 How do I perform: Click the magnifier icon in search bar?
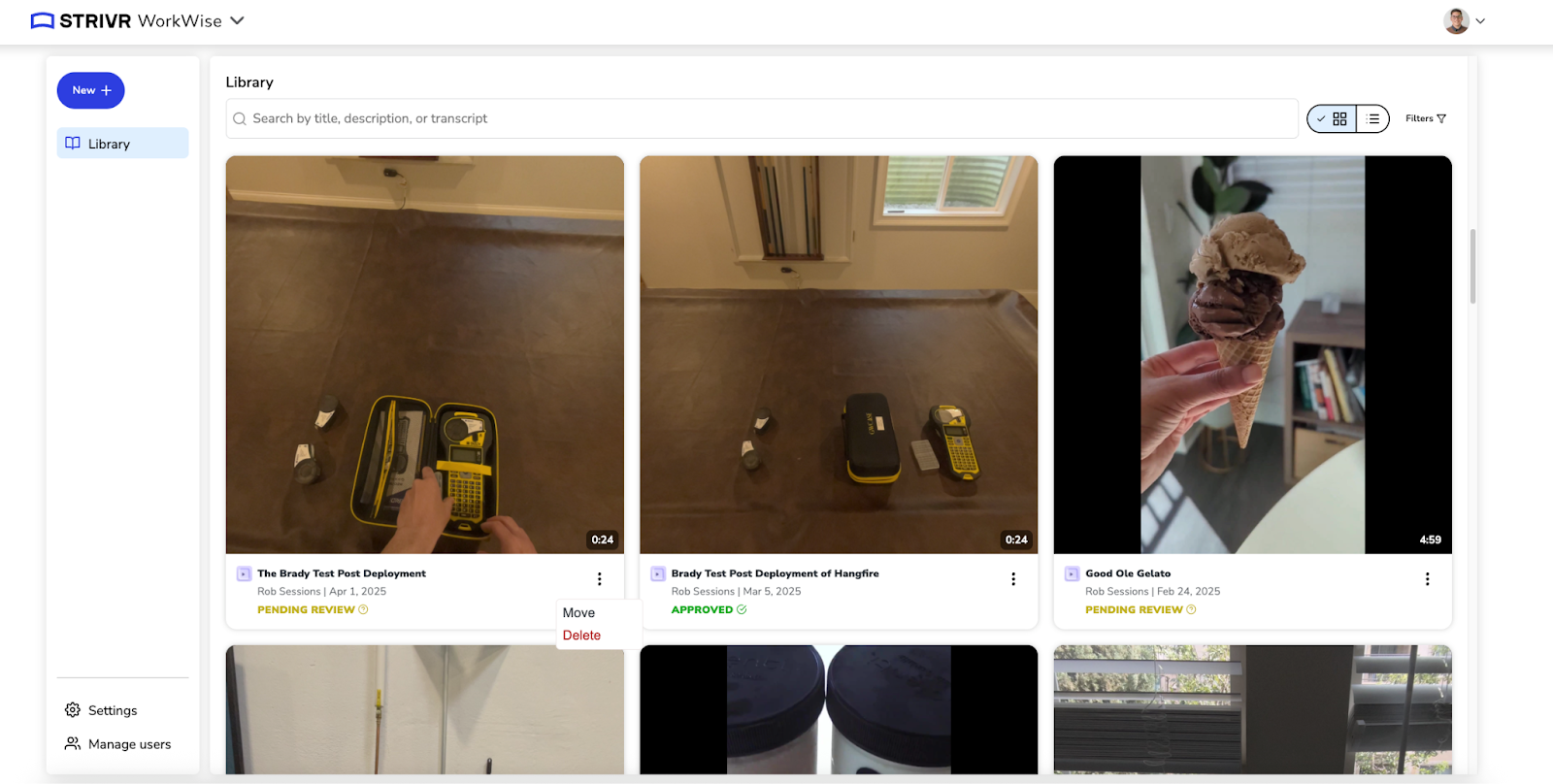[240, 118]
